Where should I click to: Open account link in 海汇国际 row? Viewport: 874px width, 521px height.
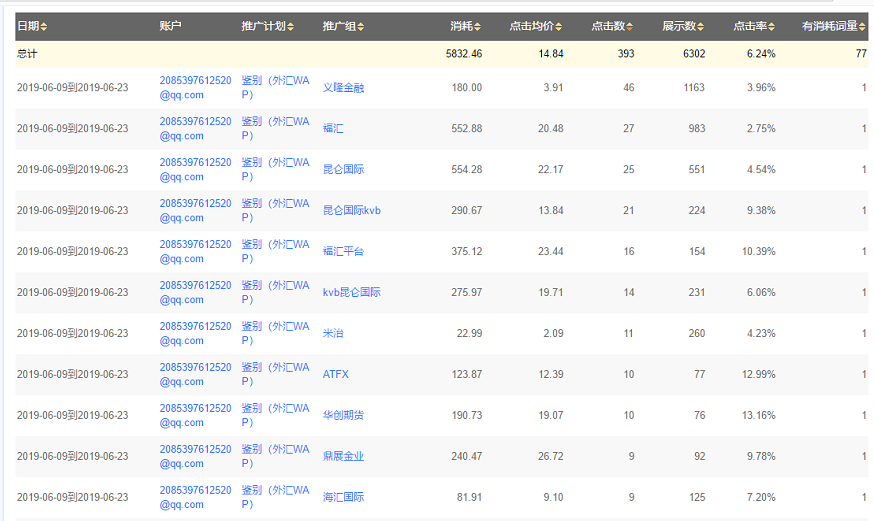click(x=195, y=497)
